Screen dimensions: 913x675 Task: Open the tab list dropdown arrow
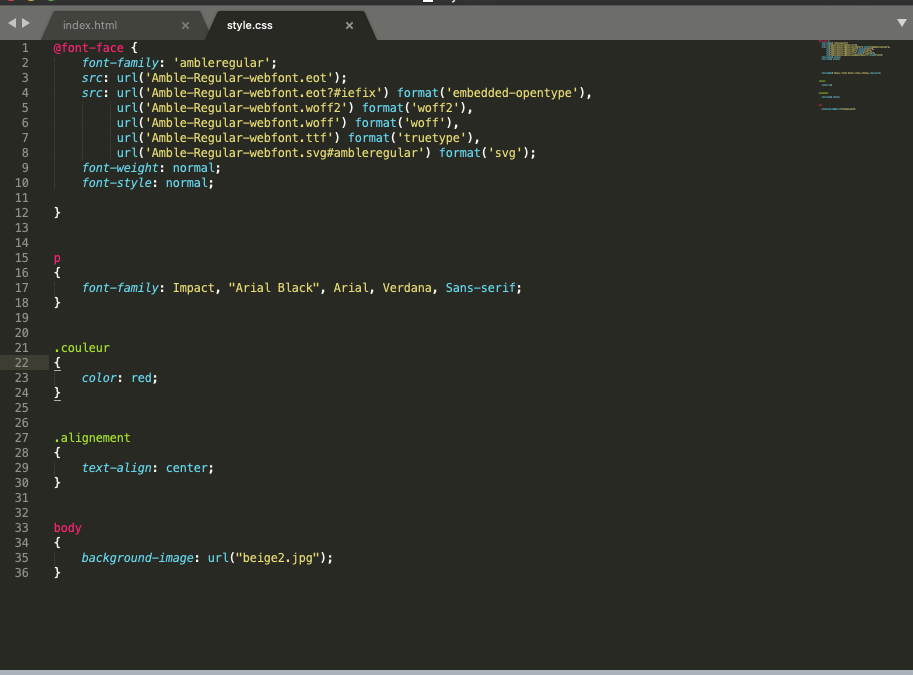pyautogui.click(x=902, y=22)
